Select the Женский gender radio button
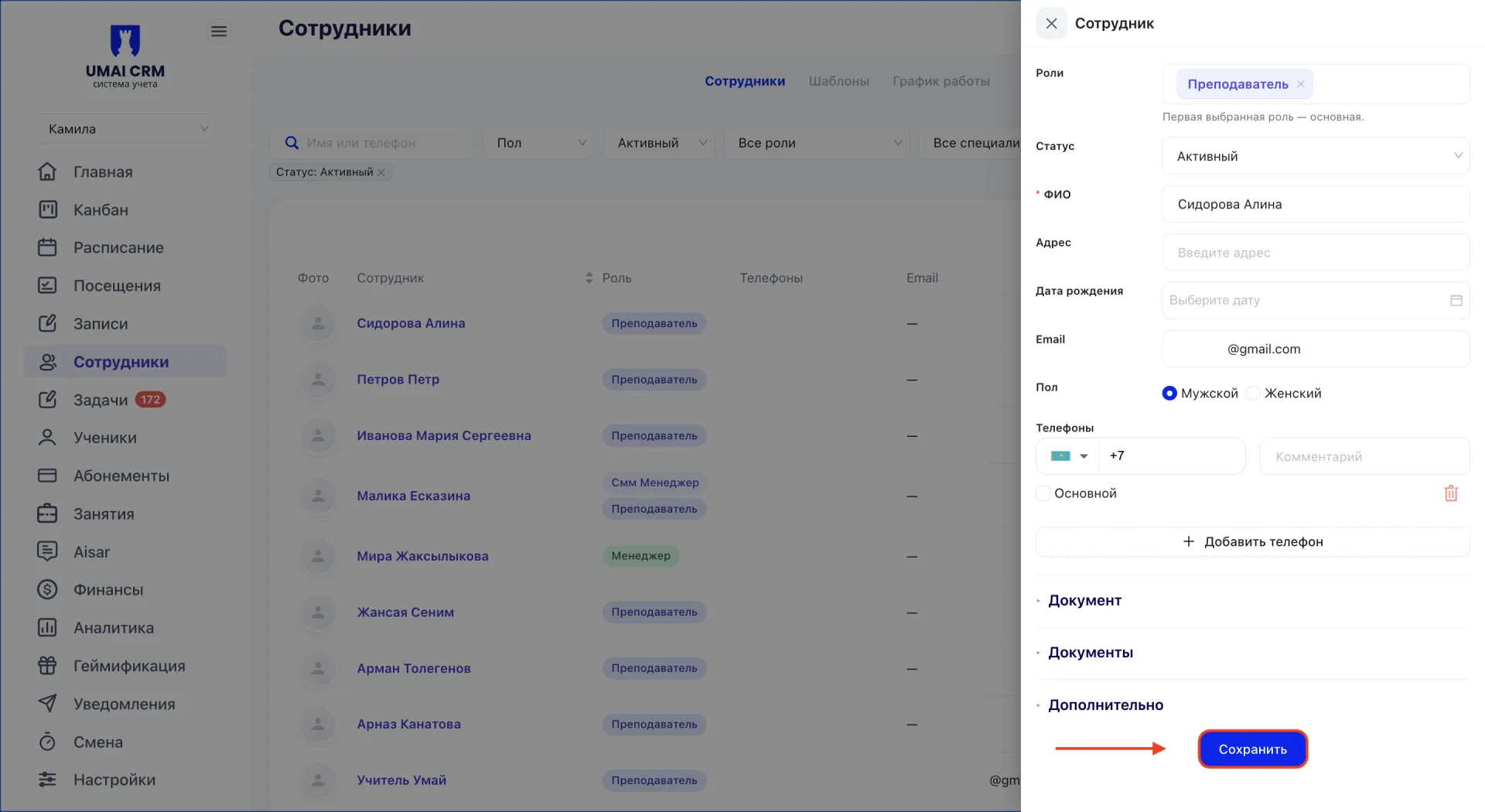Image resolution: width=1485 pixels, height=812 pixels. [x=1253, y=394]
